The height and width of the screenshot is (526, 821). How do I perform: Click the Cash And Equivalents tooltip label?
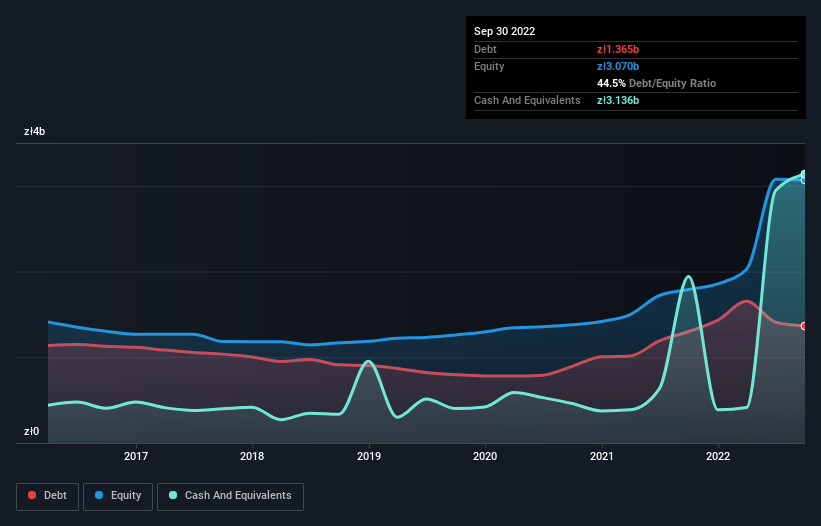[527, 100]
